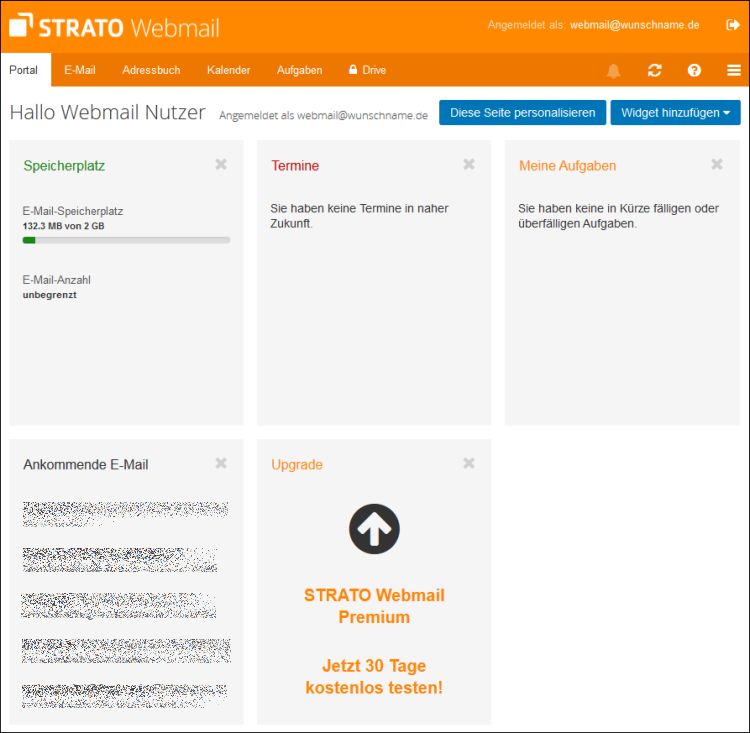Click 'keine in Kürze fälligen' tasks message
Image resolution: width=750 pixels, height=733 pixels.
coord(618,216)
